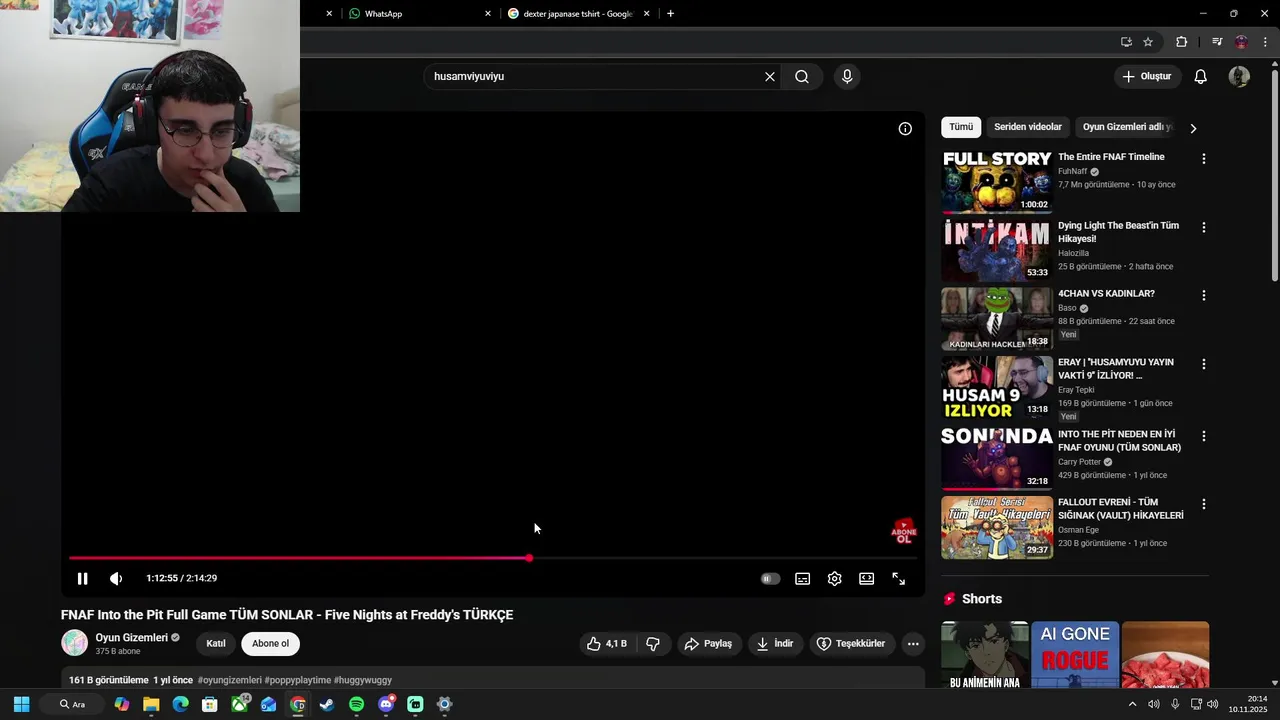Show the video info card
The width and height of the screenshot is (1280, 720).
coord(905,129)
